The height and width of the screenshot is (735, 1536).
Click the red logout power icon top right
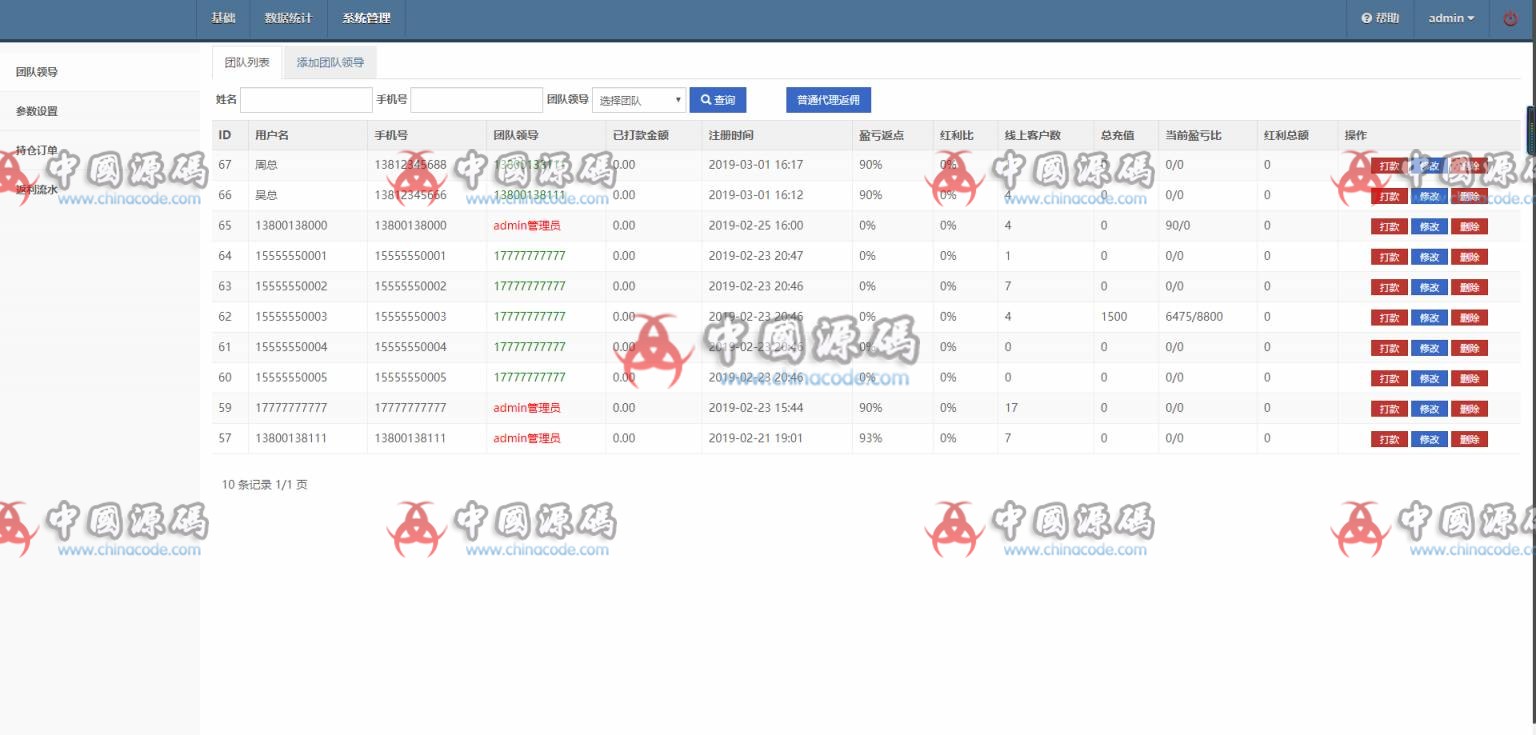[1510, 18]
